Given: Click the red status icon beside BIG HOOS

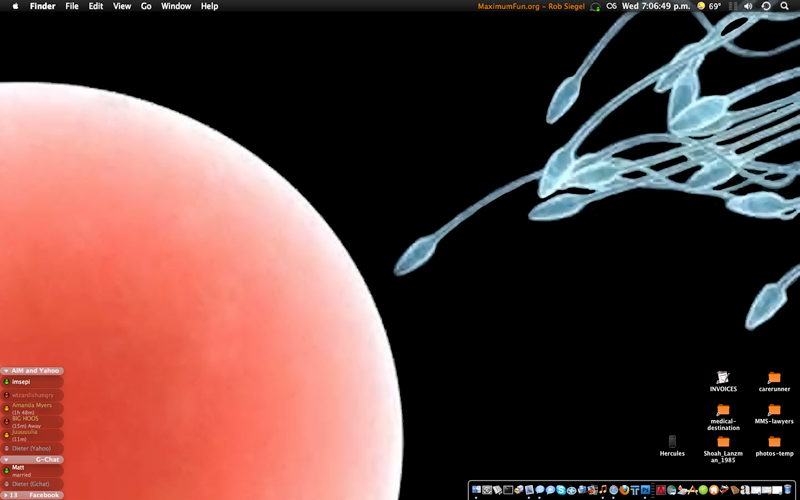Looking at the screenshot, I should pos(7,421).
